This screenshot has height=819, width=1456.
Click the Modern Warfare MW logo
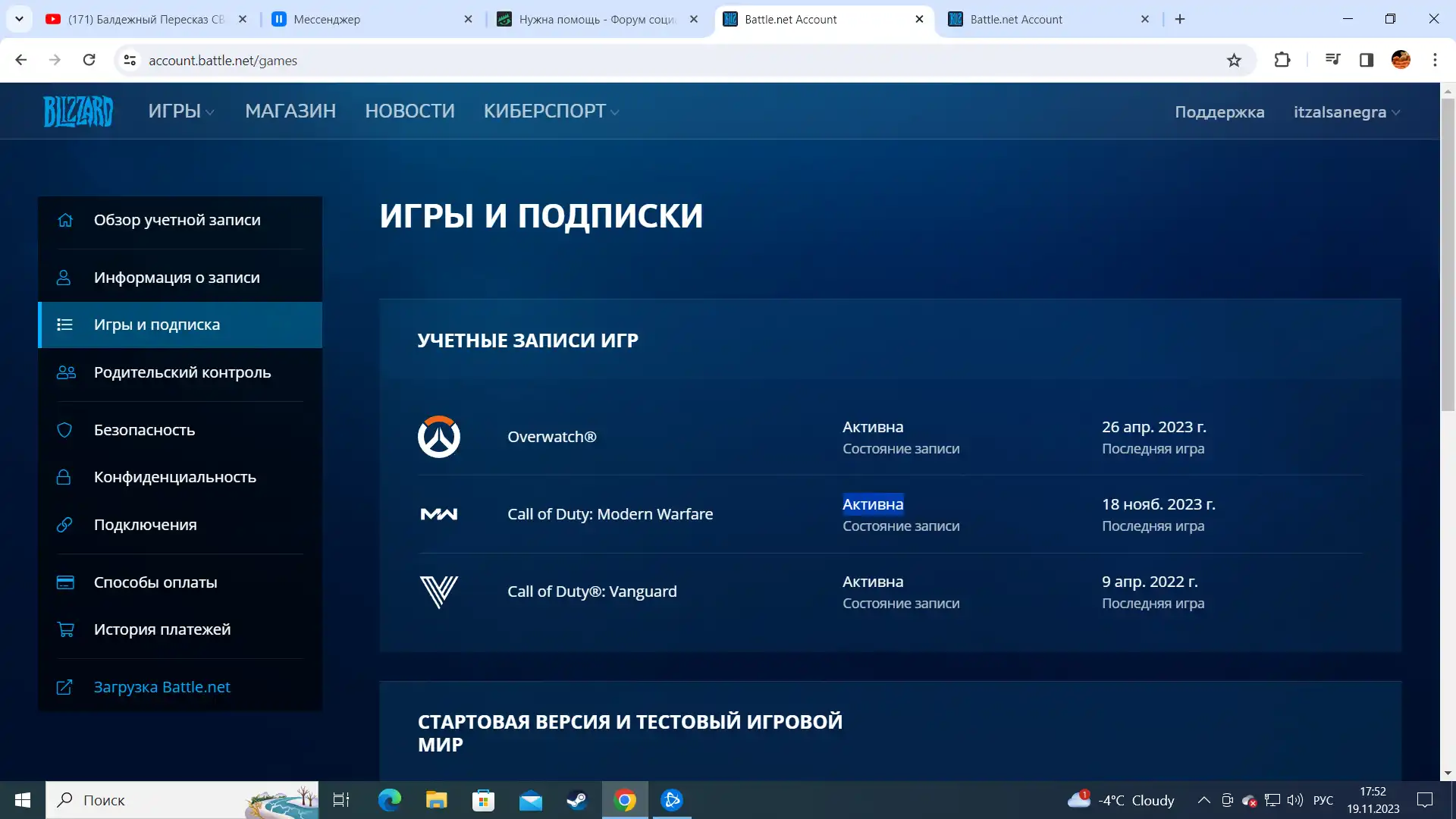point(439,514)
